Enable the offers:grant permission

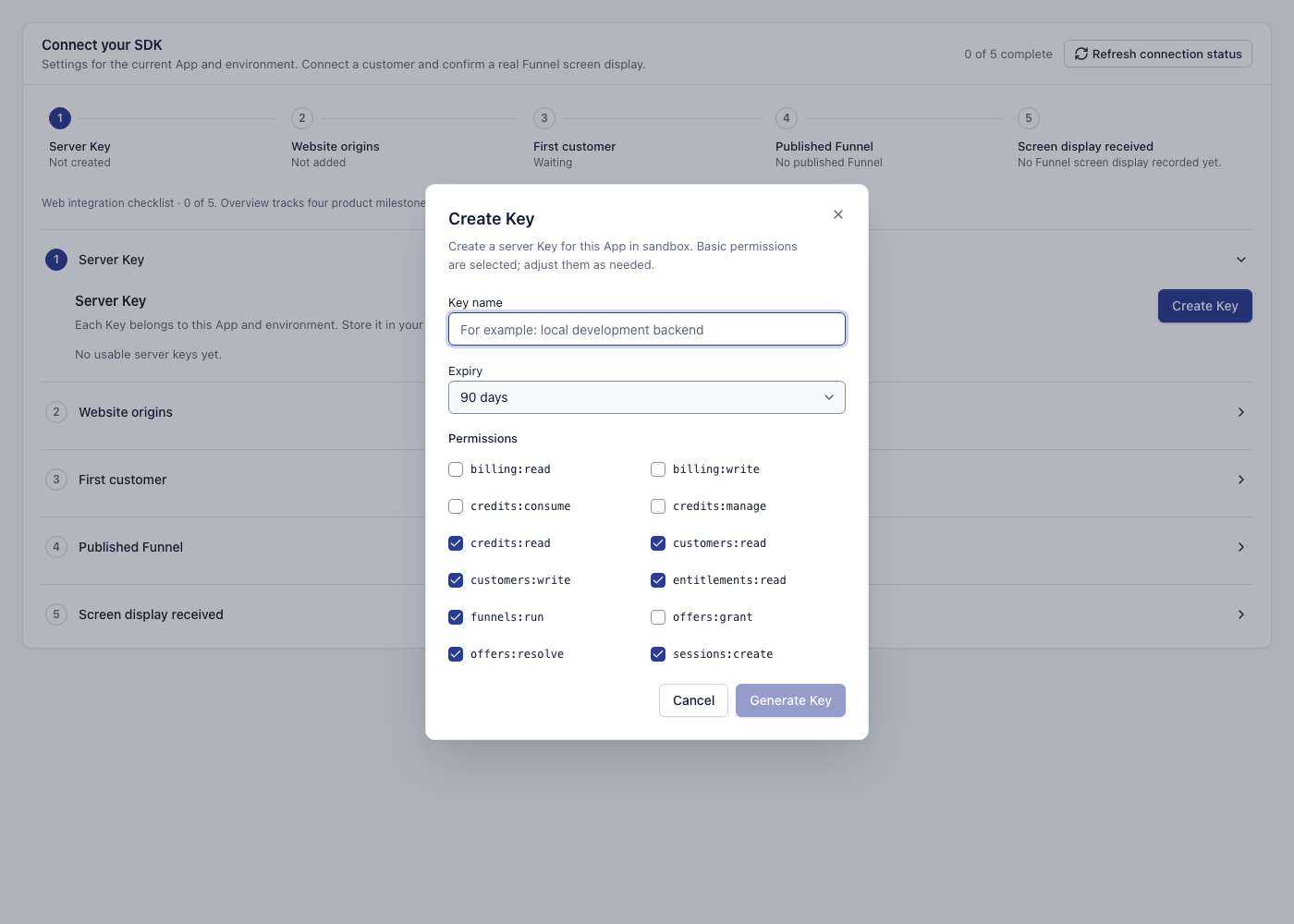[x=658, y=617]
